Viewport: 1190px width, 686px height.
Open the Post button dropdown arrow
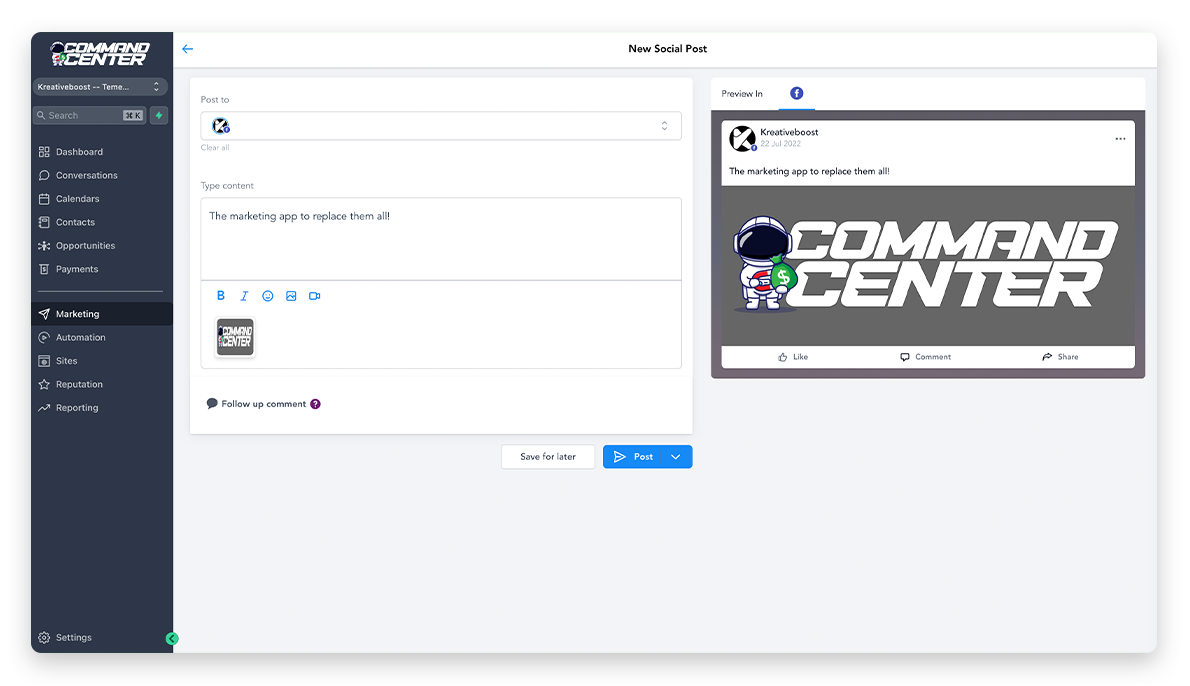pos(676,457)
